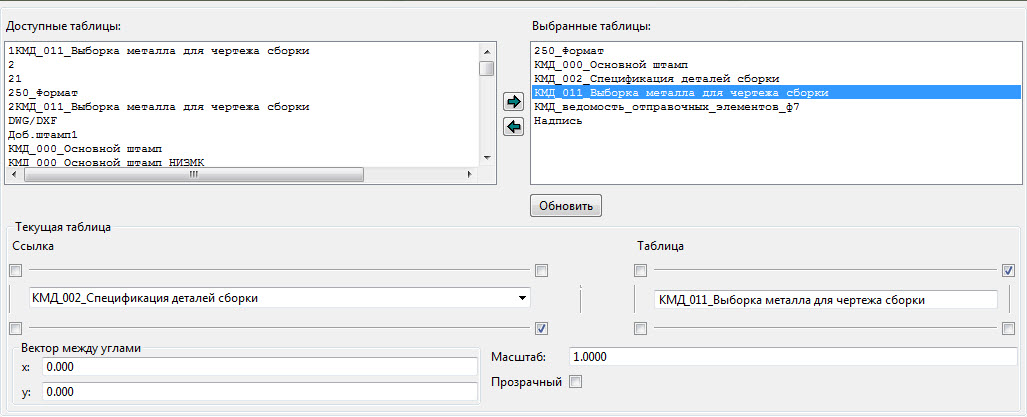Enable the Прозрачный checkbox

coord(575,381)
